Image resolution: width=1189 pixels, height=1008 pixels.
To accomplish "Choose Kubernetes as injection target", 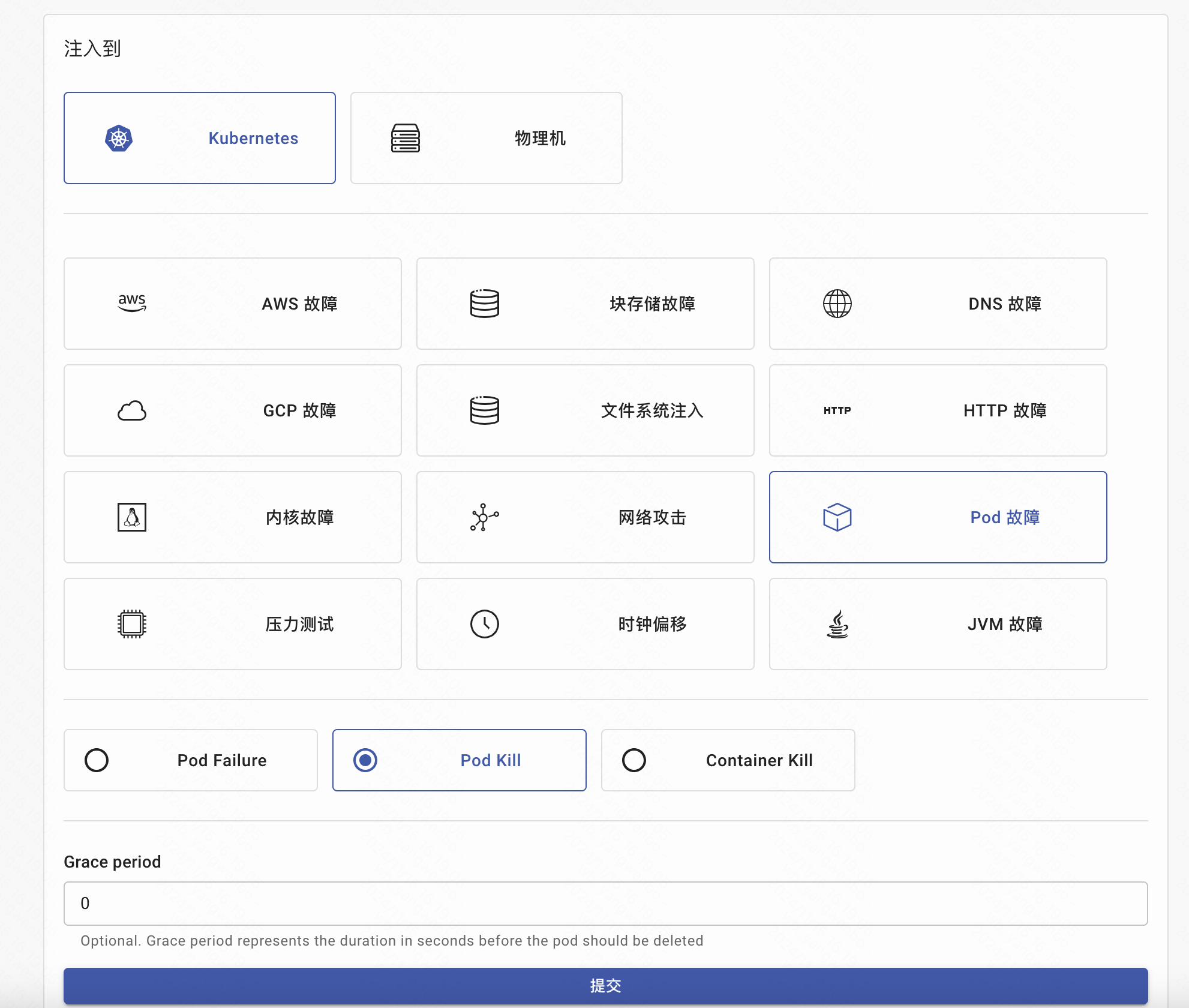I will [x=200, y=138].
